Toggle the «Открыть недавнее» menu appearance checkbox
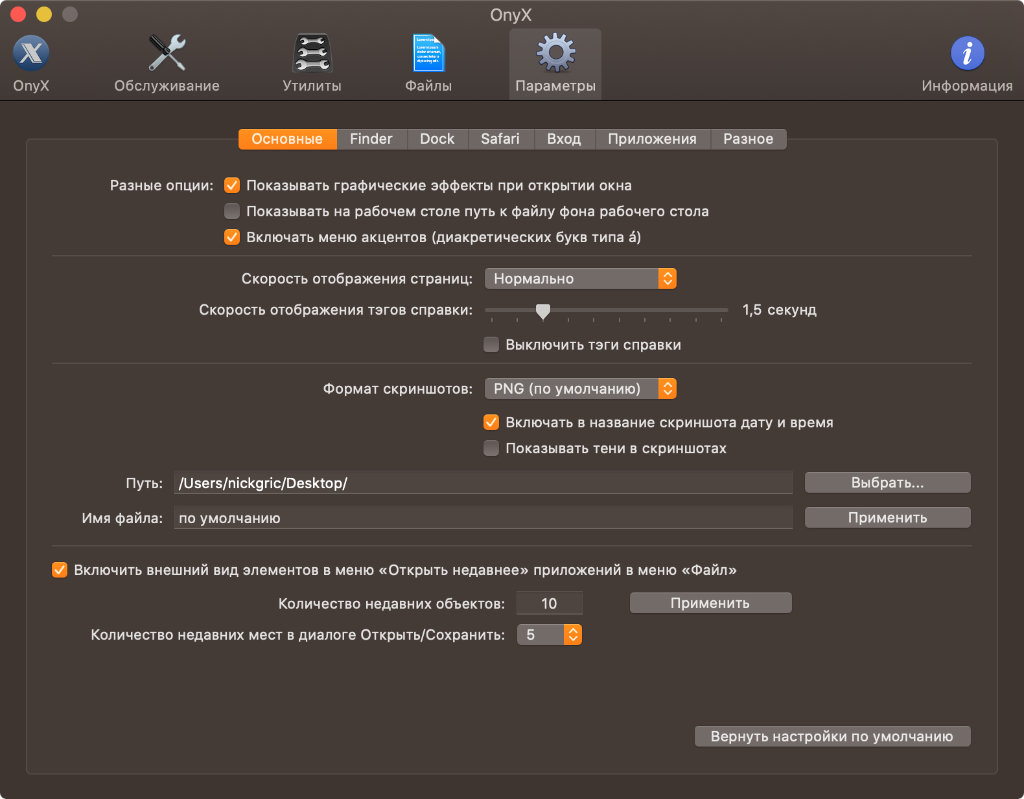Image resolution: width=1024 pixels, height=799 pixels. (59, 570)
